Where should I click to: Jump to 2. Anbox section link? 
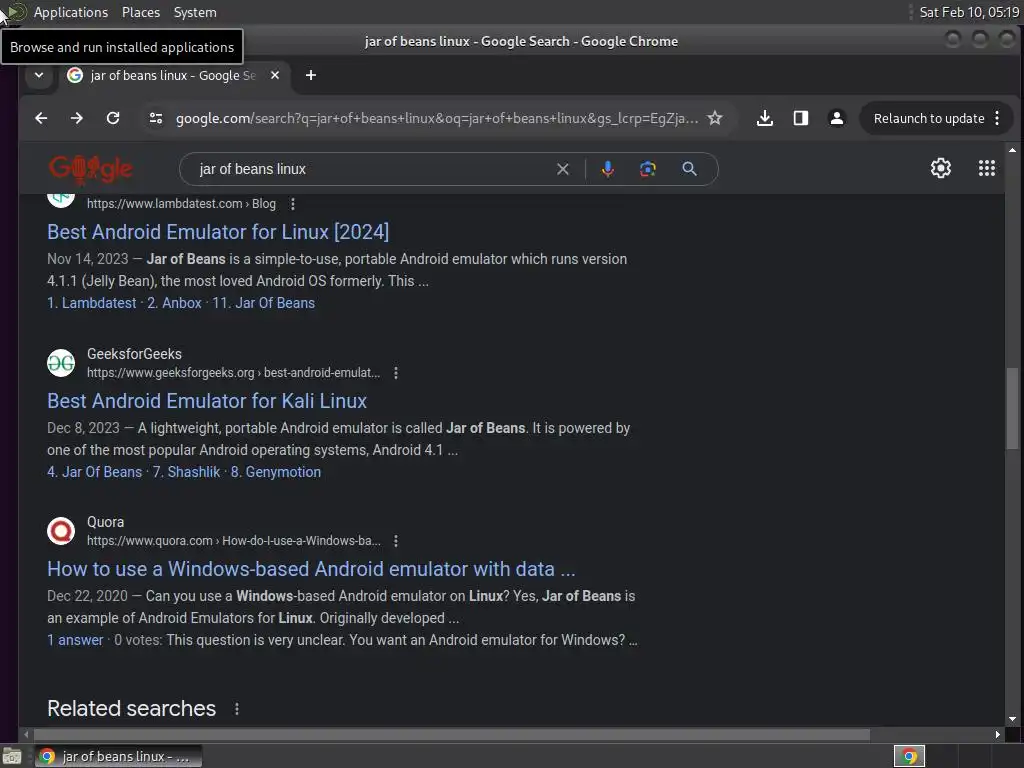[174, 303]
